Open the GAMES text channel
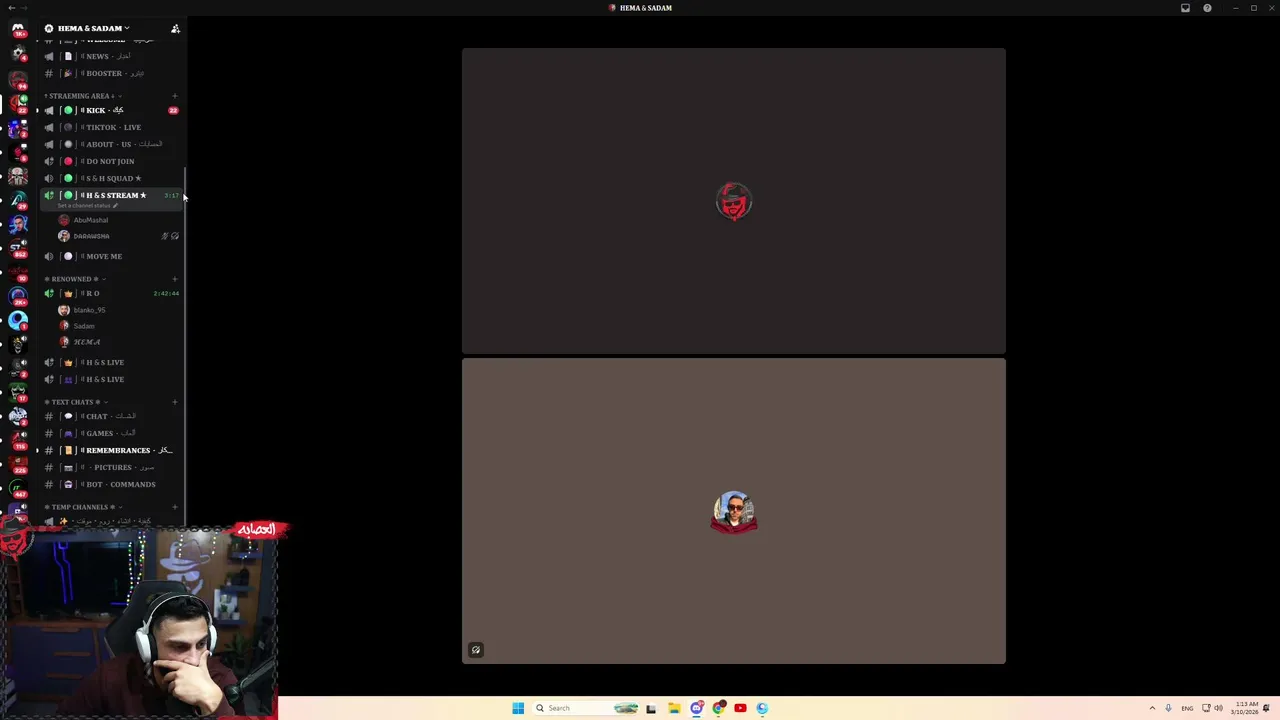 pos(111,433)
